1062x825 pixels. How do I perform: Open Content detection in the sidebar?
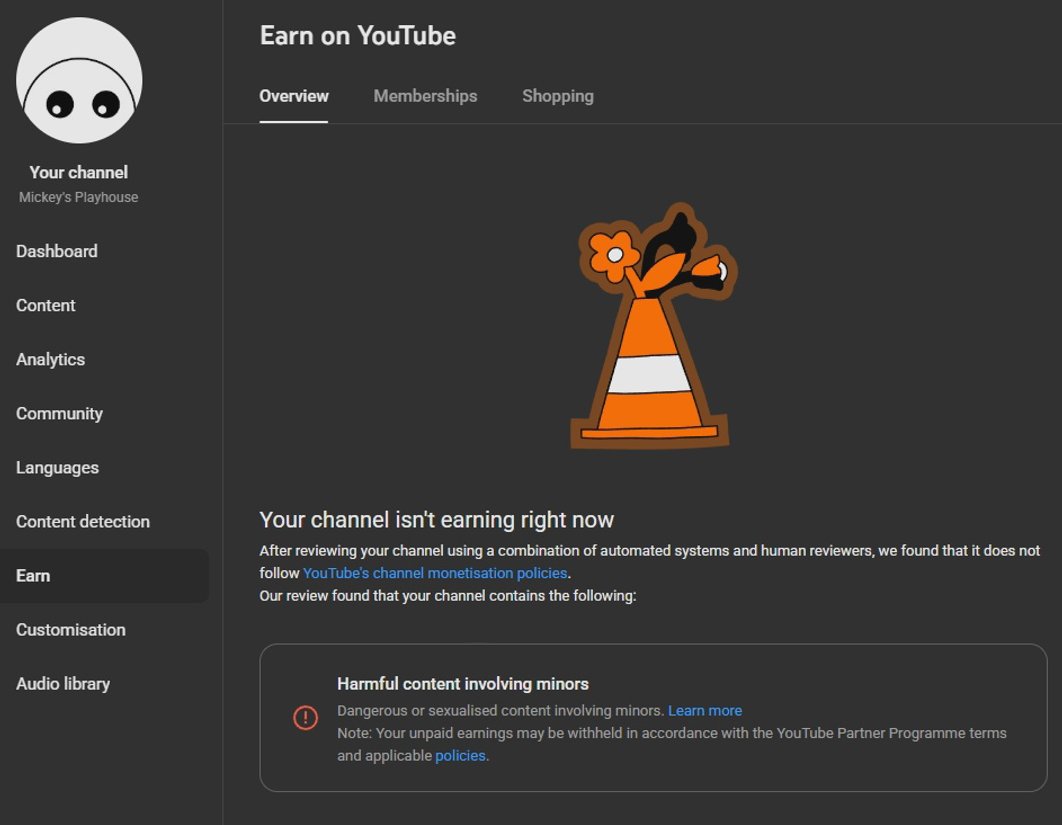pyautogui.click(x=83, y=522)
